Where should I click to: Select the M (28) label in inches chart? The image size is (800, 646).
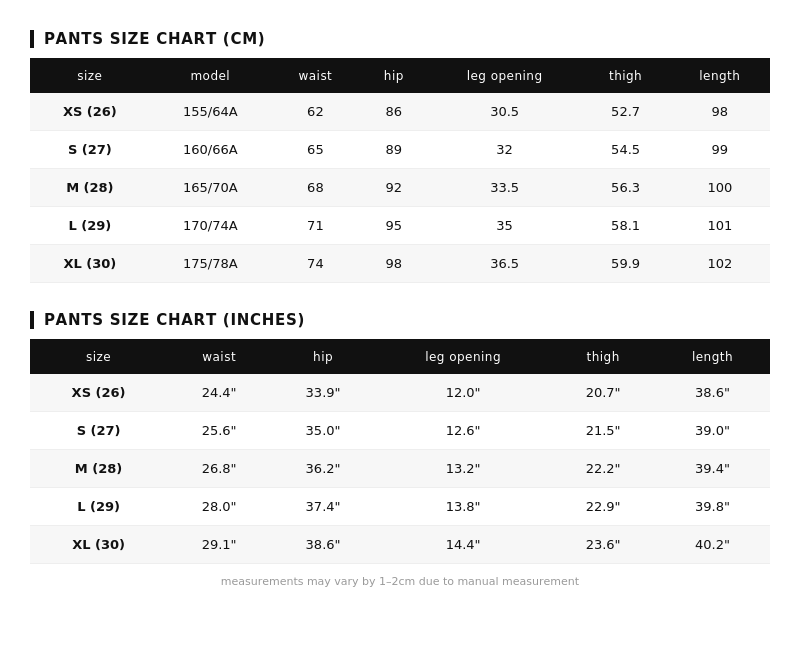click(98, 469)
